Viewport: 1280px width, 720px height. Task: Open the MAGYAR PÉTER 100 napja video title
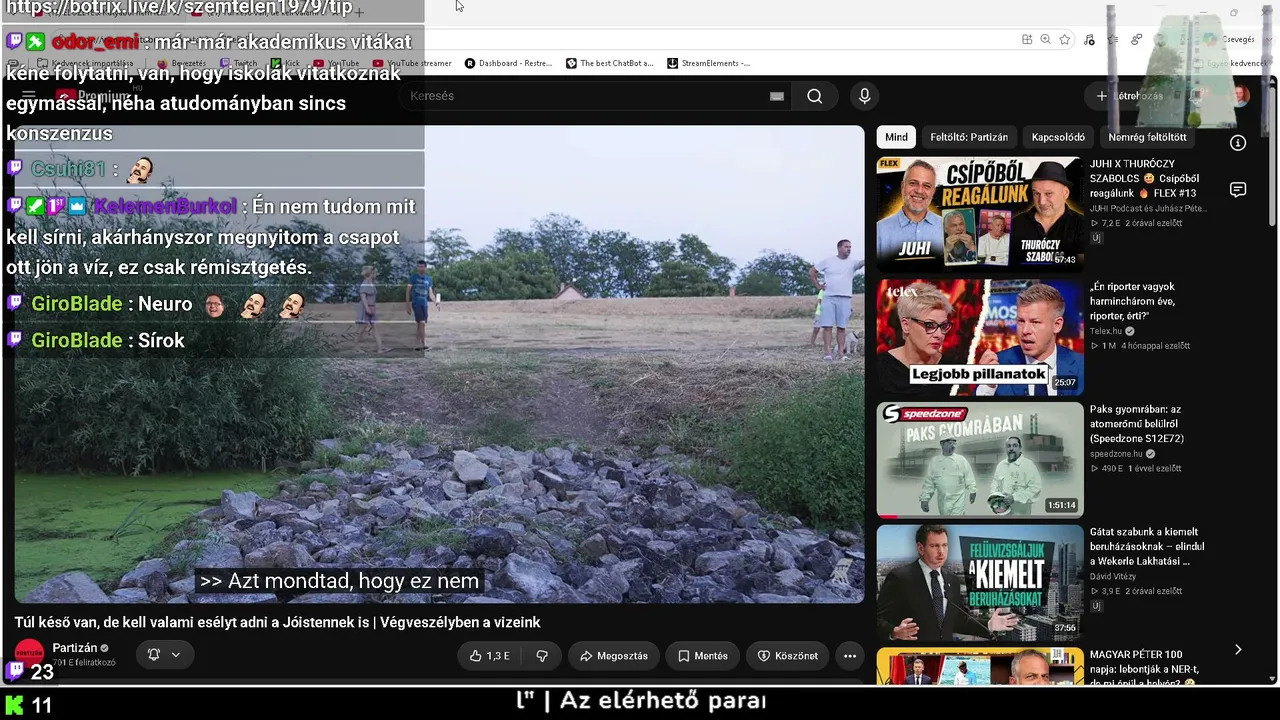click(1144, 669)
